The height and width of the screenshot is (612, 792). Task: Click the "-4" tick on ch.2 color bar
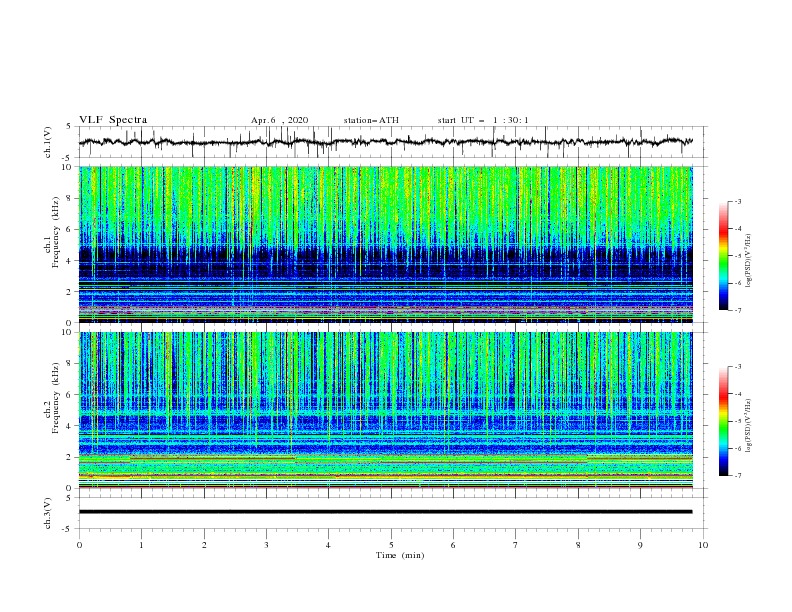[x=737, y=394]
